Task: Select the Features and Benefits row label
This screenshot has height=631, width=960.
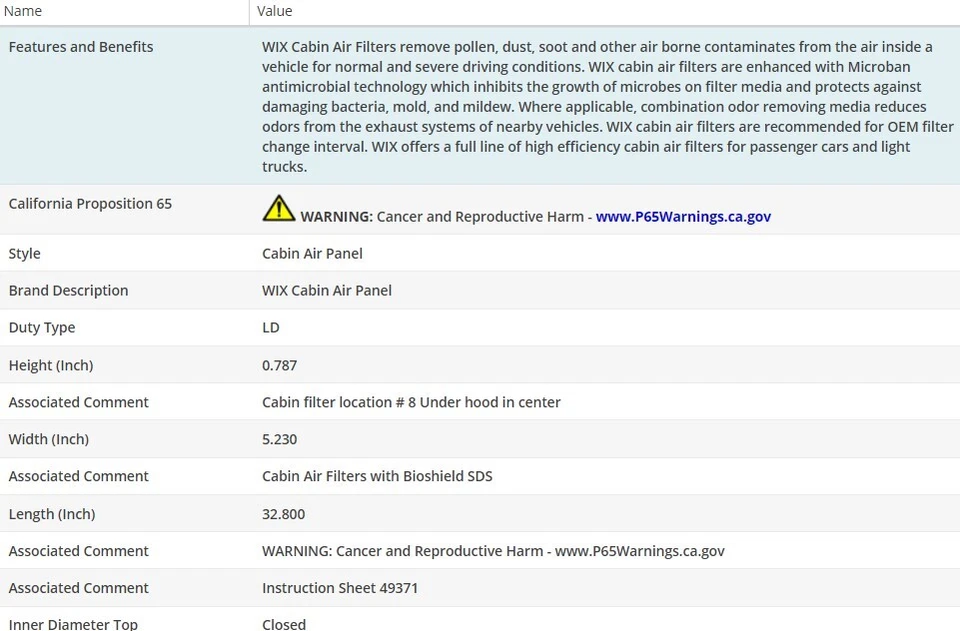Action: tap(81, 47)
